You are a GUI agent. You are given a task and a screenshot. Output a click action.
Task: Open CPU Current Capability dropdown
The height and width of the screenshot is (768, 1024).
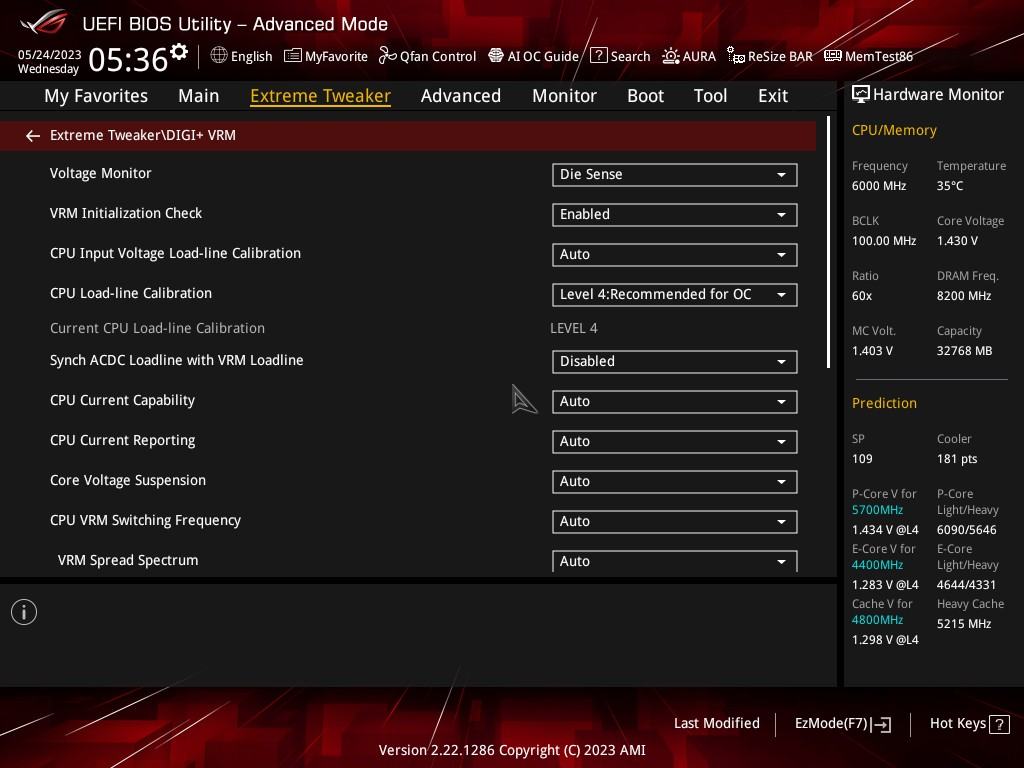point(675,401)
